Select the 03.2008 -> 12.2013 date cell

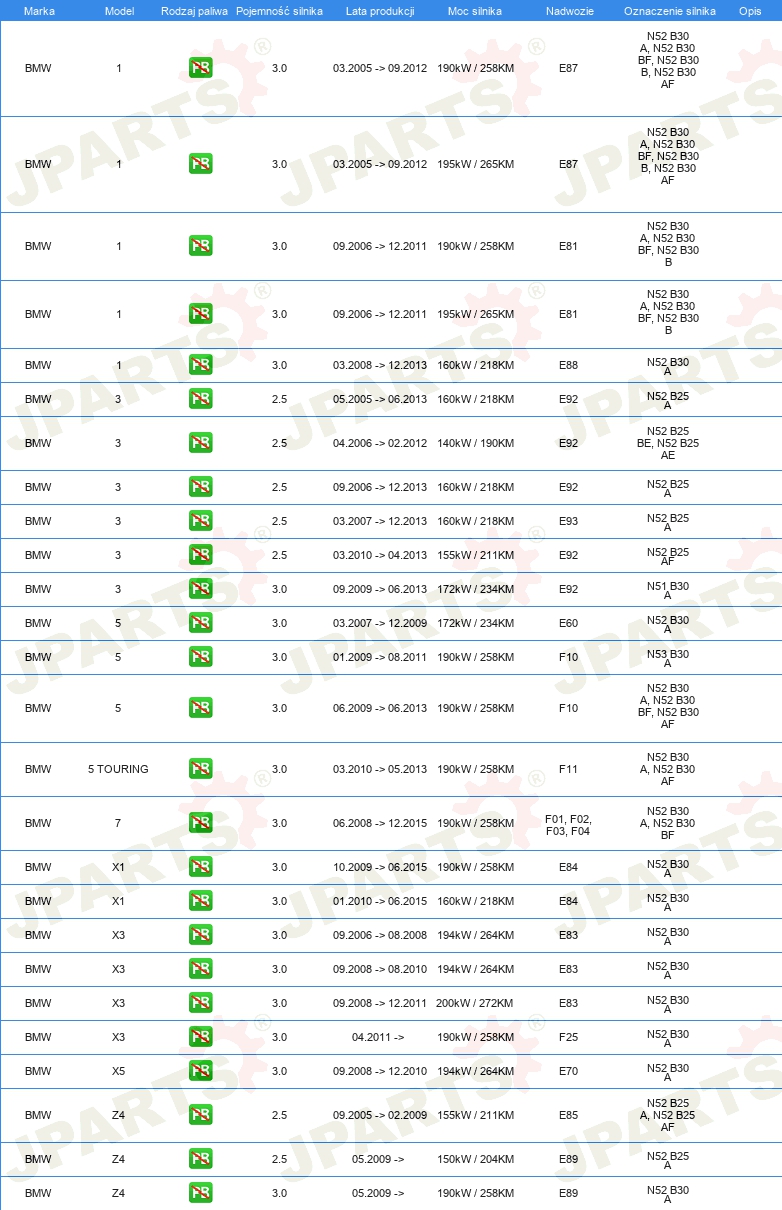[380, 365]
